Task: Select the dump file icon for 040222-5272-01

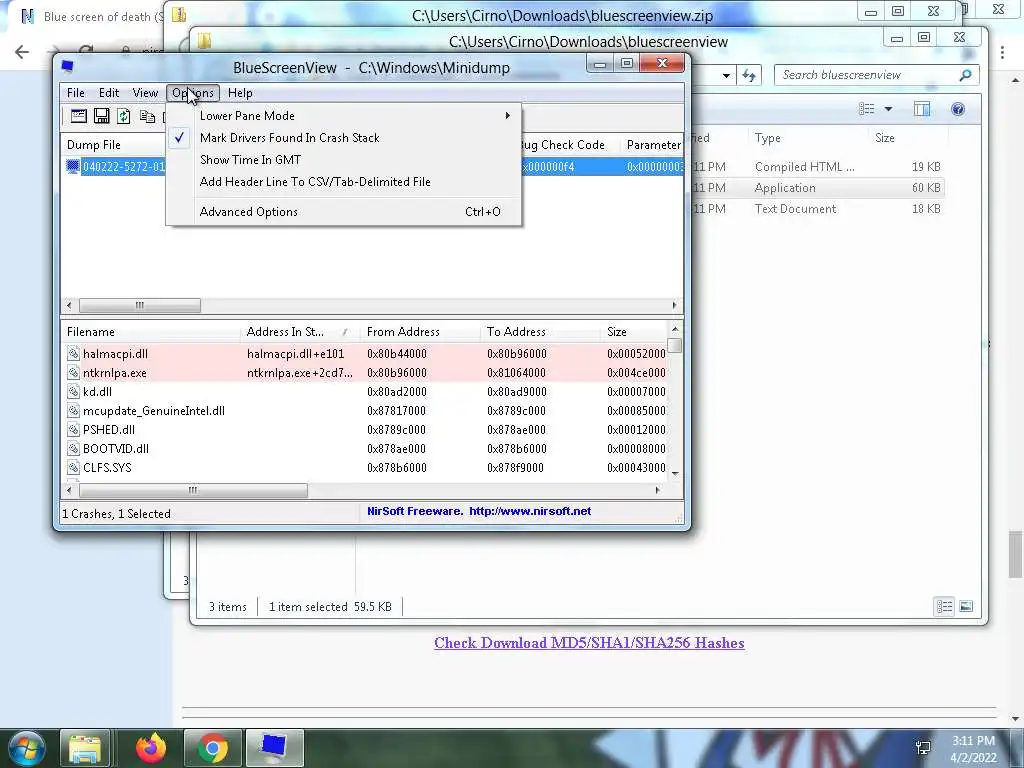Action: pos(72,167)
